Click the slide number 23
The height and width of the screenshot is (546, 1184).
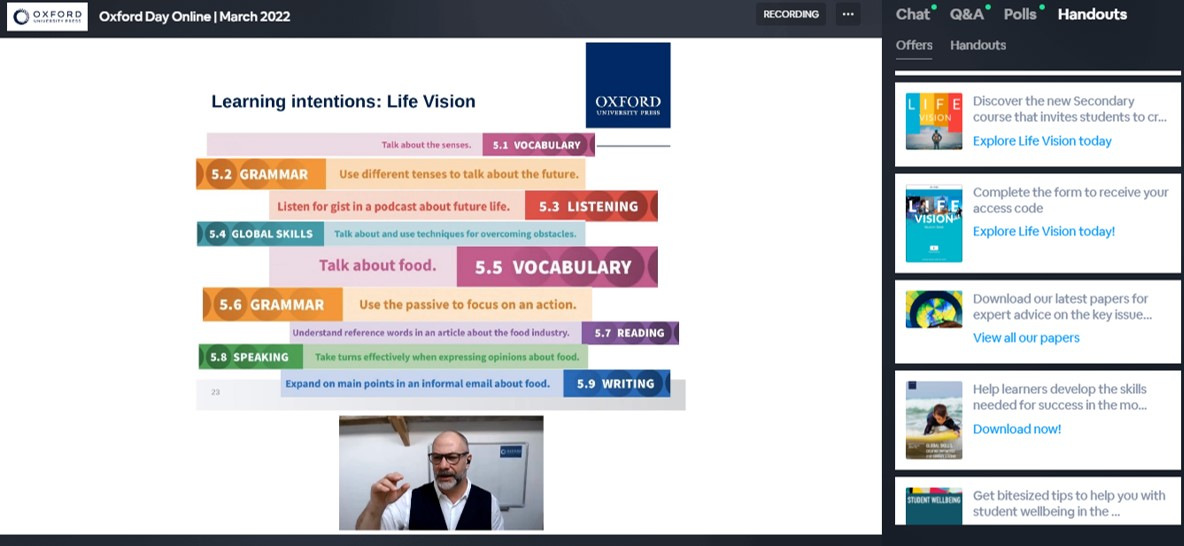click(215, 392)
